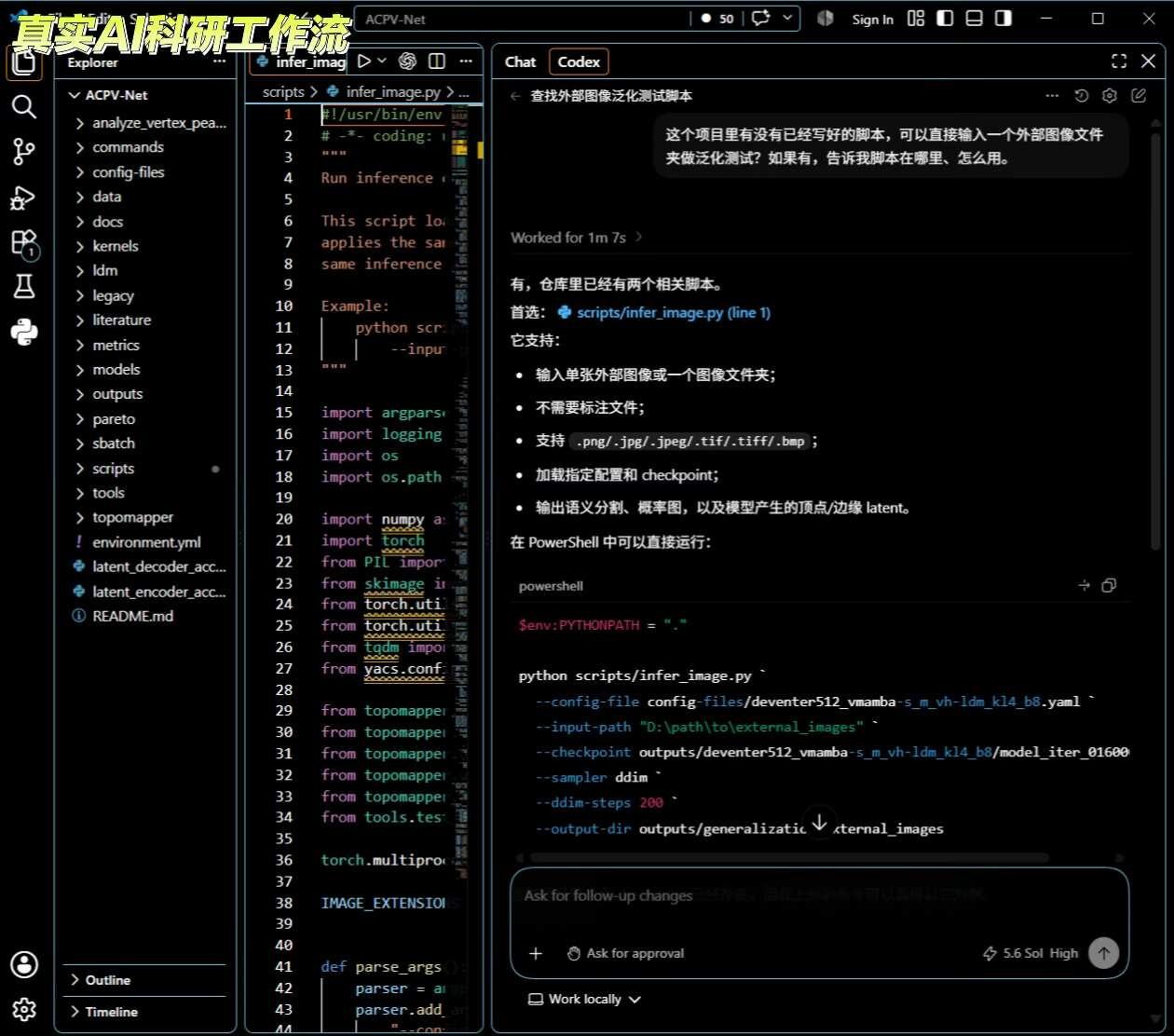Split the editor right
This screenshot has height=1036, width=1174.
(x=436, y=61)
